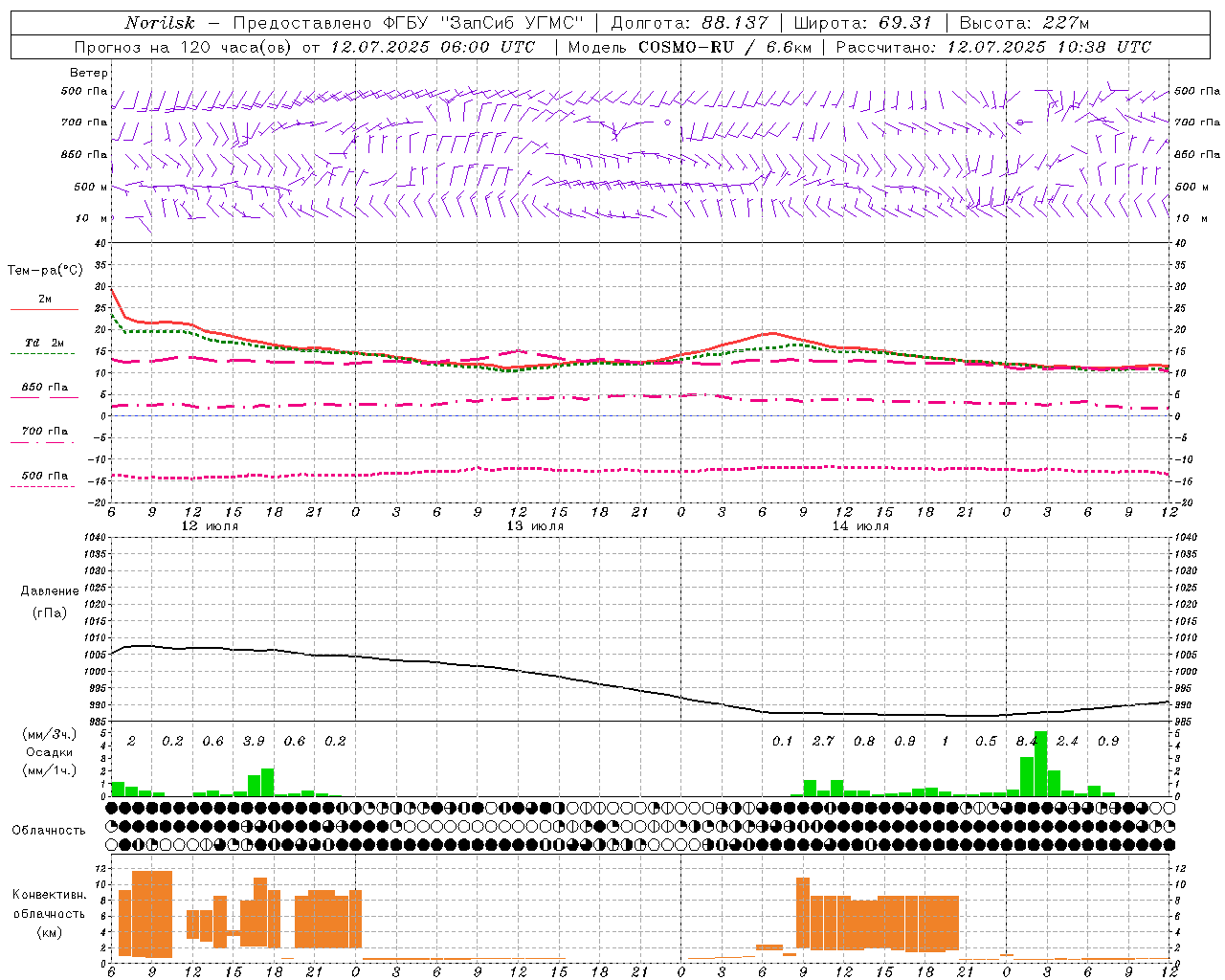This screenshot has width=1225, height=980.
Task: Click the "Высота: 227м" header text
Action: [x=1024, y=23]
